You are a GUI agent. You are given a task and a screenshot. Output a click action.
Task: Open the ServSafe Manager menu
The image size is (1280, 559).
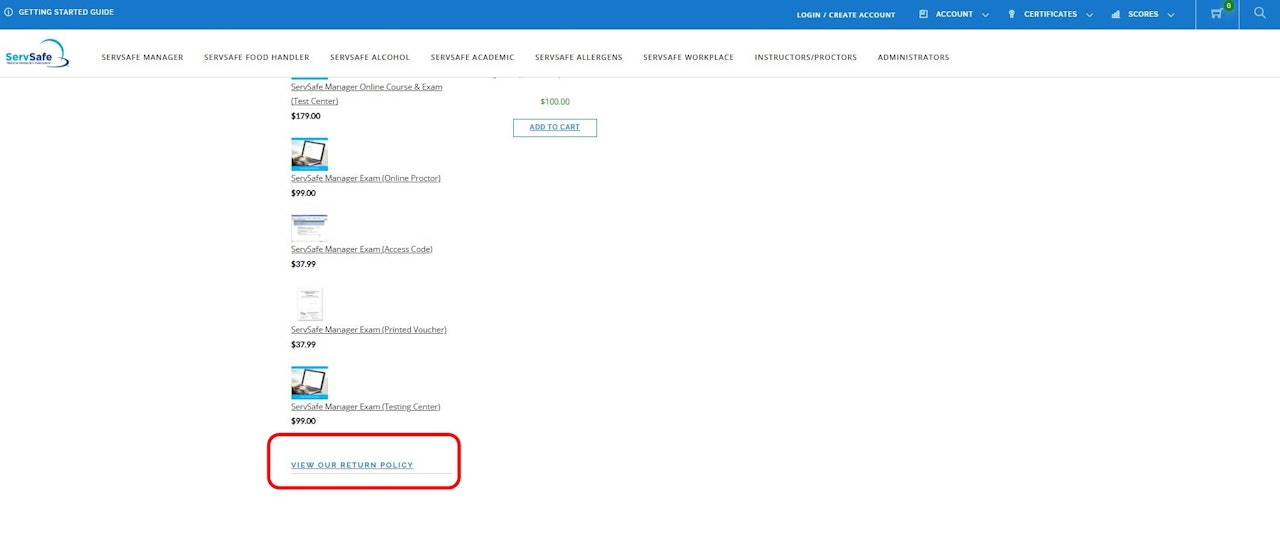click(142, 57)
